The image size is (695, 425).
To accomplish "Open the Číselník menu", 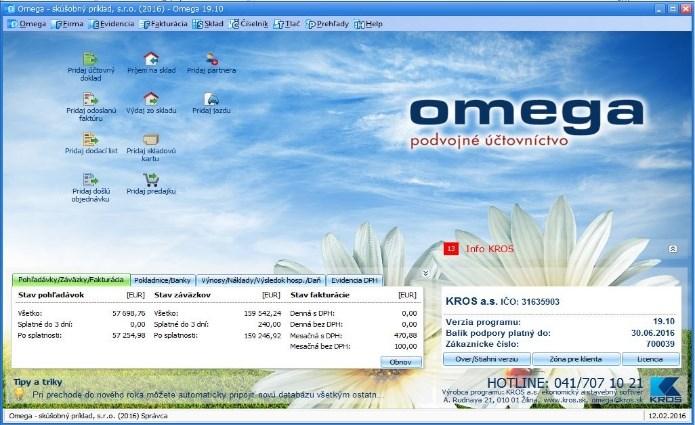I will tap(249, 24).
